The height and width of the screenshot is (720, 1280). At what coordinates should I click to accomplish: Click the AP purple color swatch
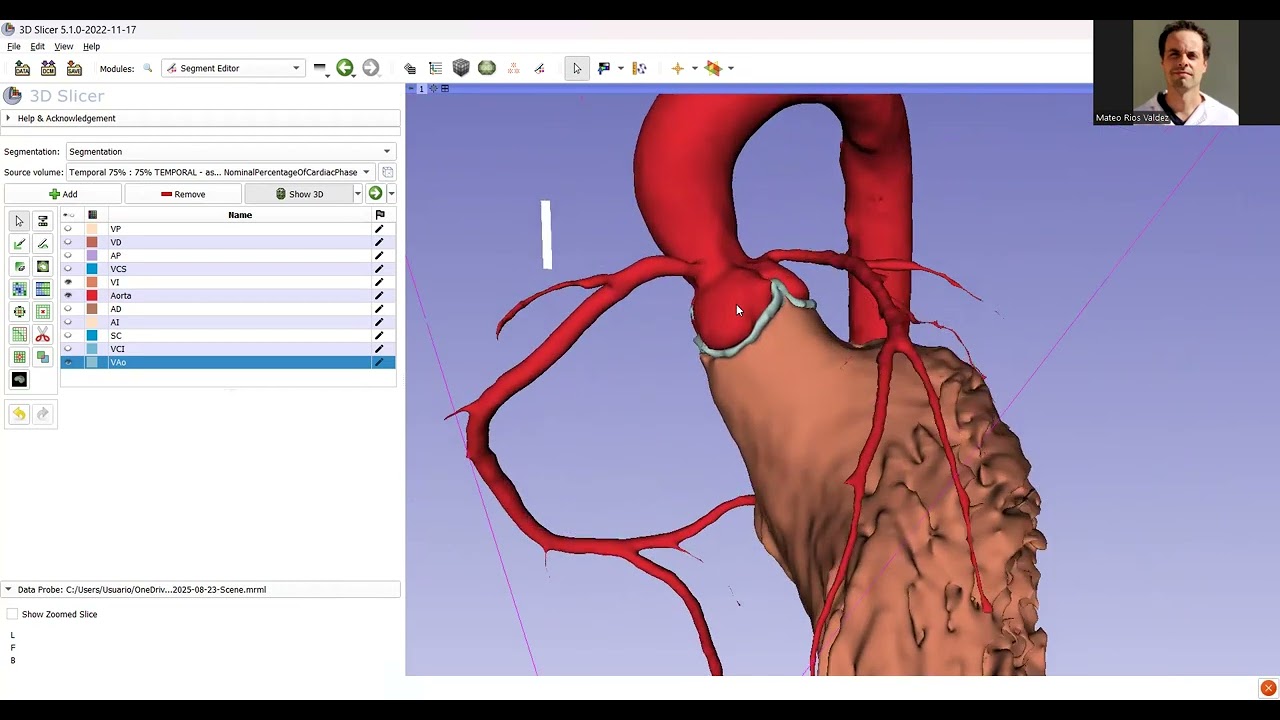point(92,255)
